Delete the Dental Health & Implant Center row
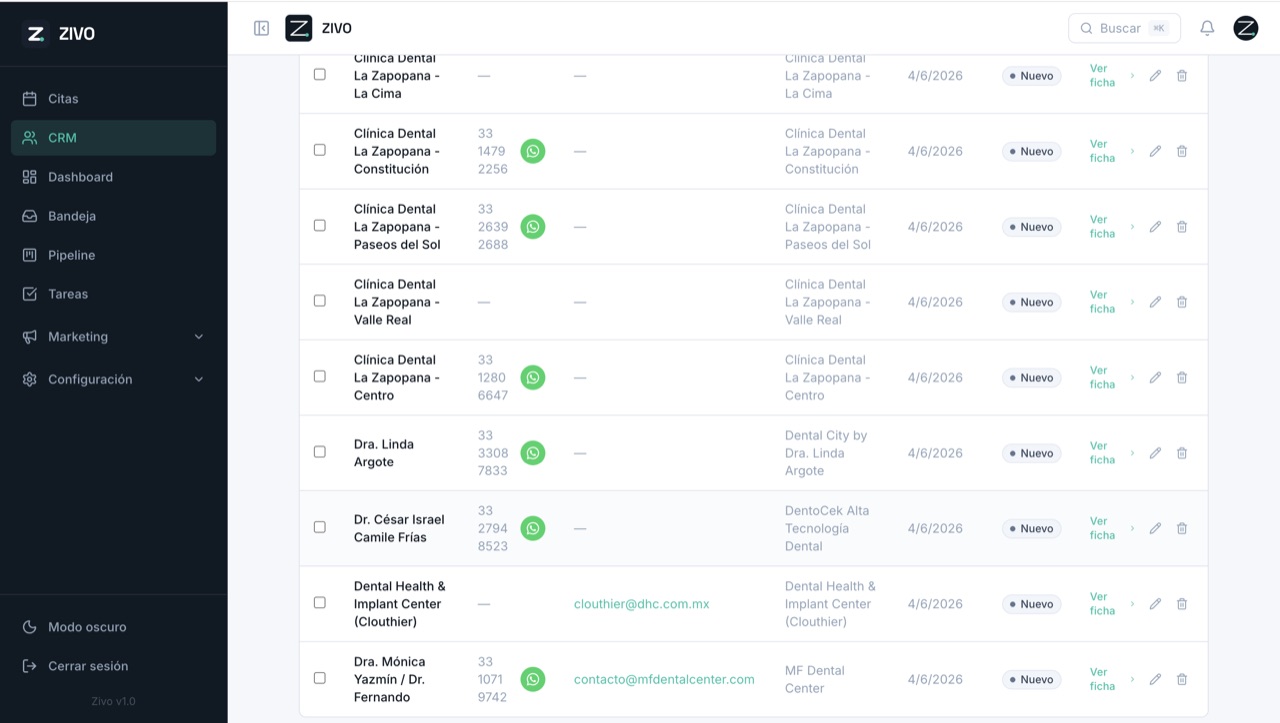 (1182, 604)
